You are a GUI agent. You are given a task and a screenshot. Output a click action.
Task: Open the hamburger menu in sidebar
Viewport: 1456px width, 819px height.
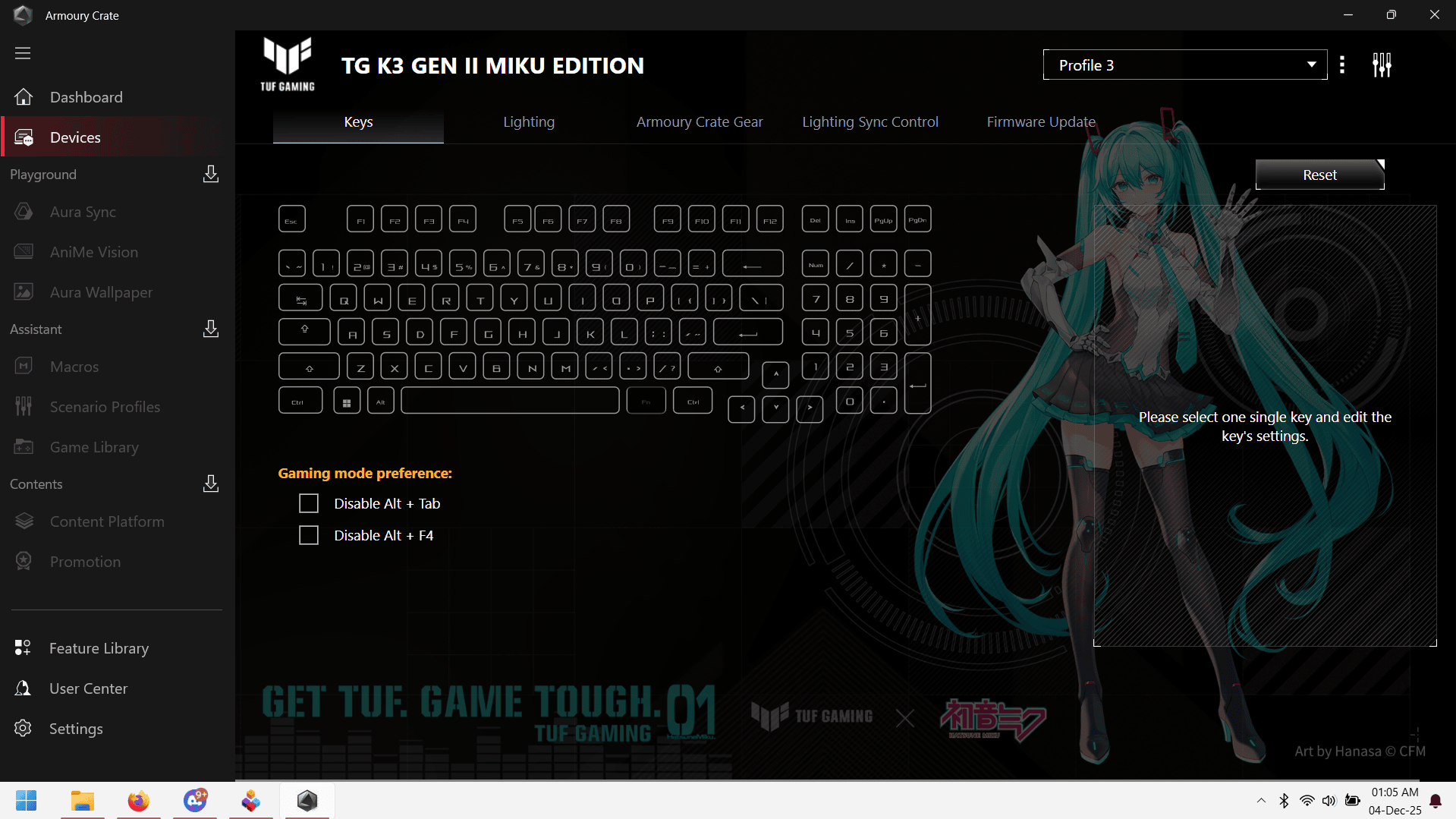(23, 53)
